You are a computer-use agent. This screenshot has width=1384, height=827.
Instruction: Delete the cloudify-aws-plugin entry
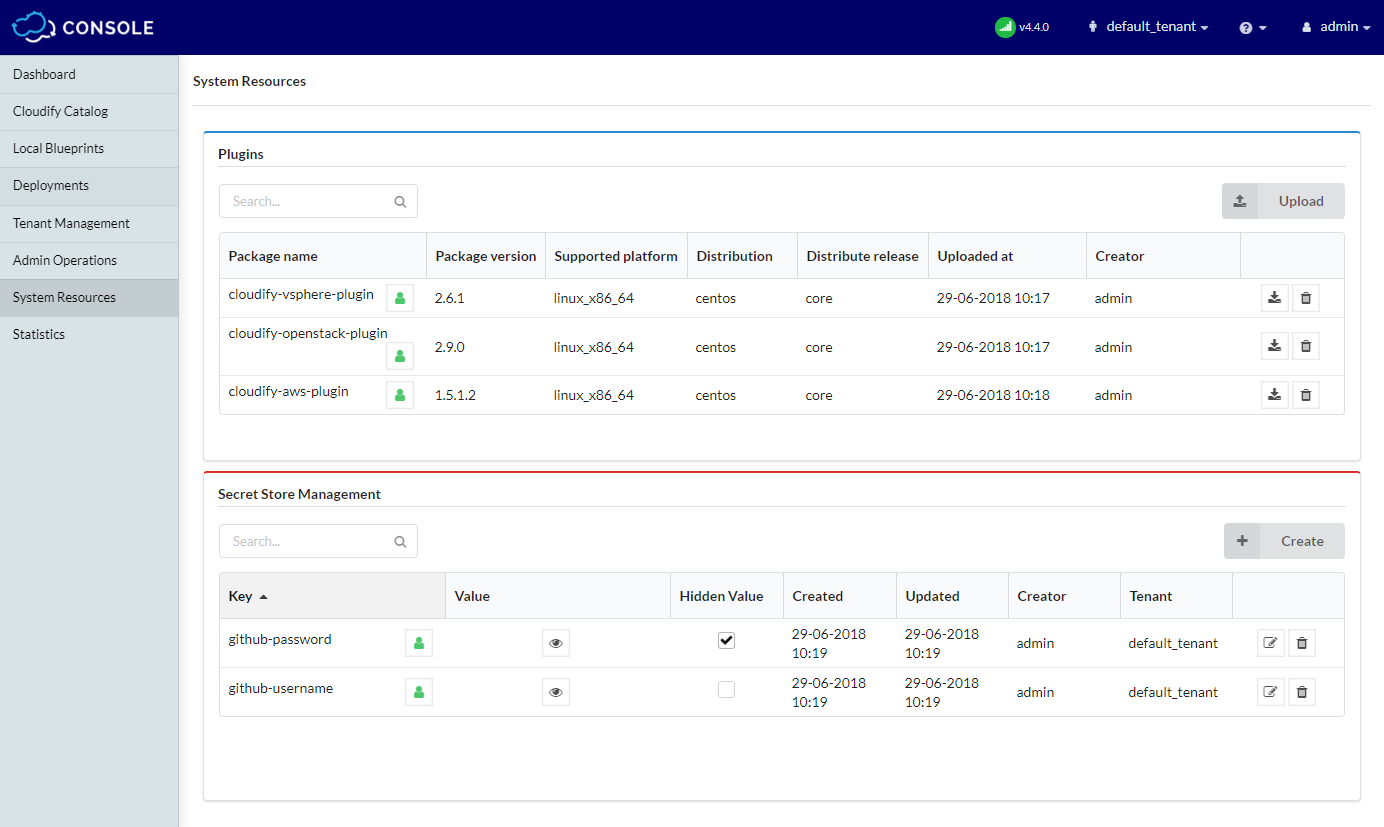click(x=1305, y=395)
